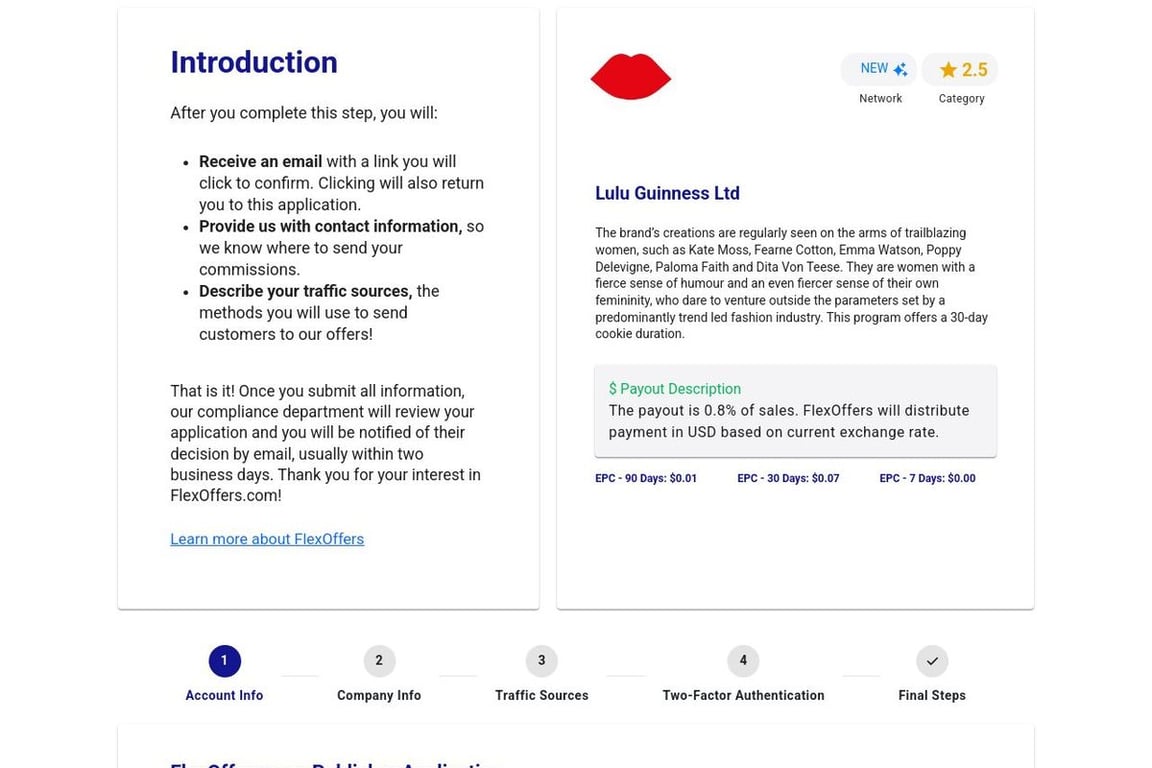1152x768 pixels.
Task: Click the Network label under NEW badge
Action: [880, 98]
